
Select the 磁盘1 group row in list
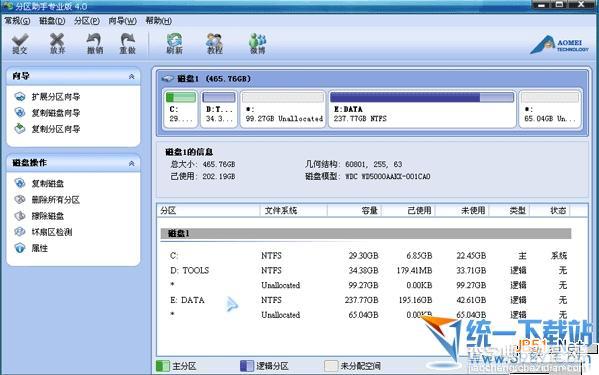[366, 233]
